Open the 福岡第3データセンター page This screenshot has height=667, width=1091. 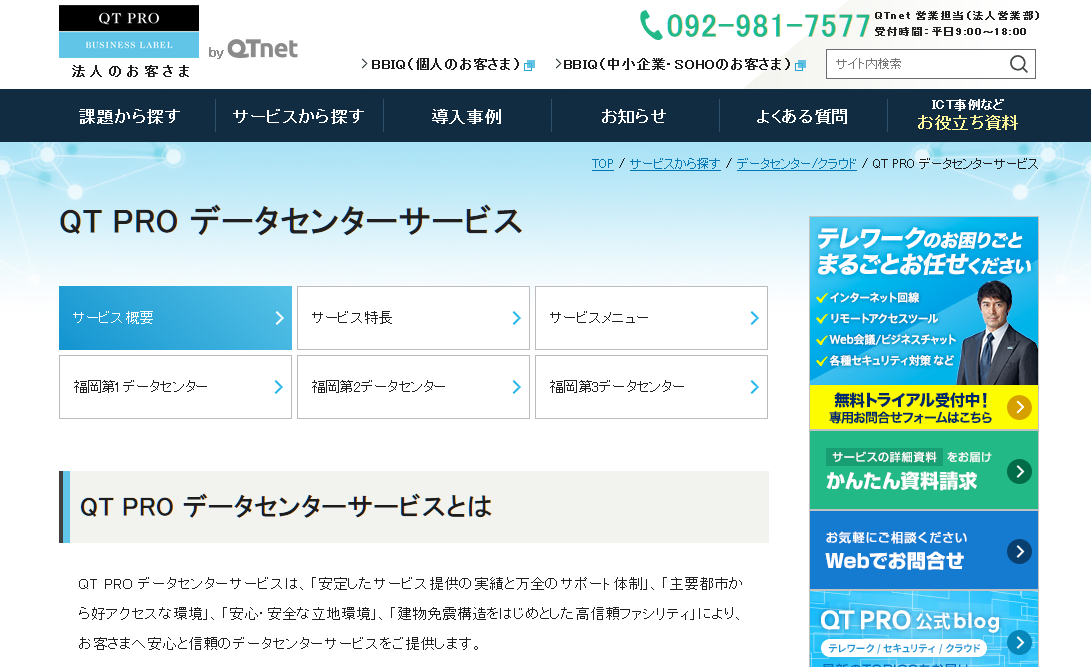pyautogui.click(x=651, y=387)
